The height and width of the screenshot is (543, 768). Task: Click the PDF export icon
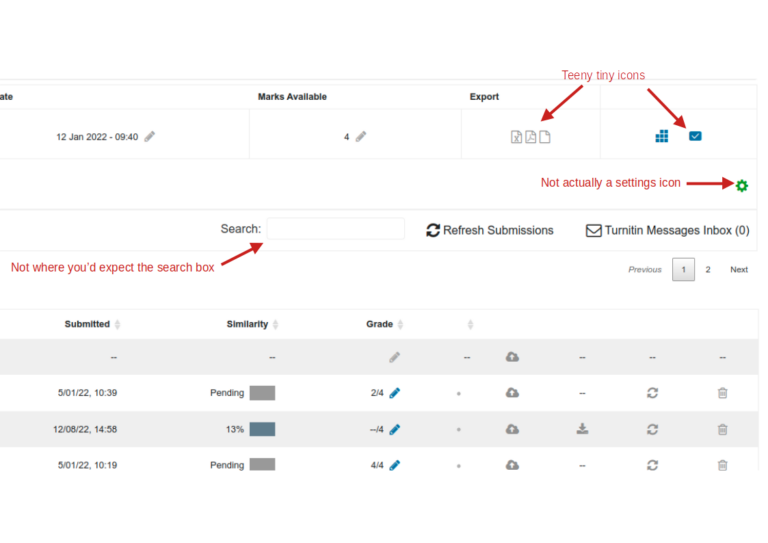tap(530, 137)
